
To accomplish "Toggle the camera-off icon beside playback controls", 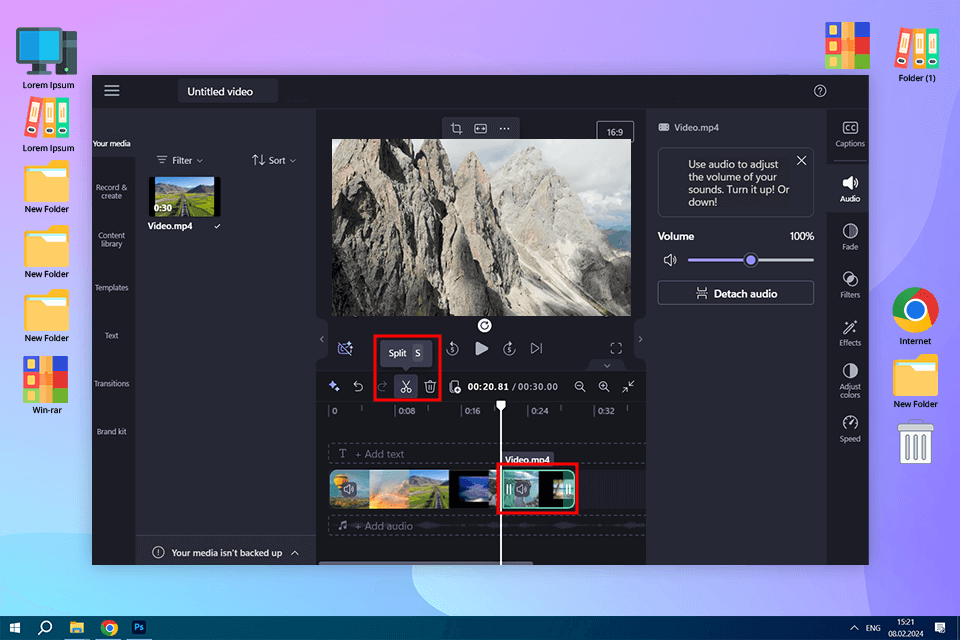I will pyautogui.click(x=345, y=348).
